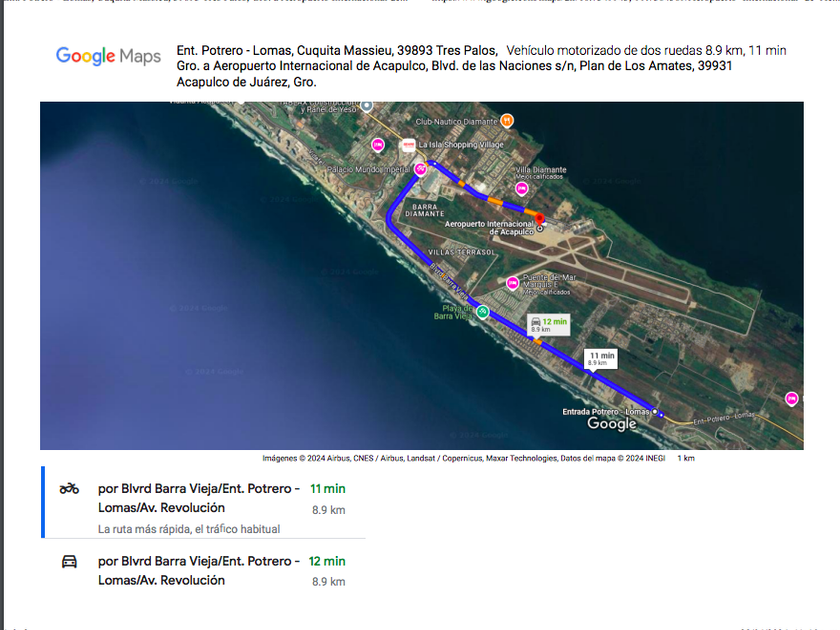840x630 pixels.
Task: Select the car route icon
Action: pyautogui.click(x=69, y=561)
